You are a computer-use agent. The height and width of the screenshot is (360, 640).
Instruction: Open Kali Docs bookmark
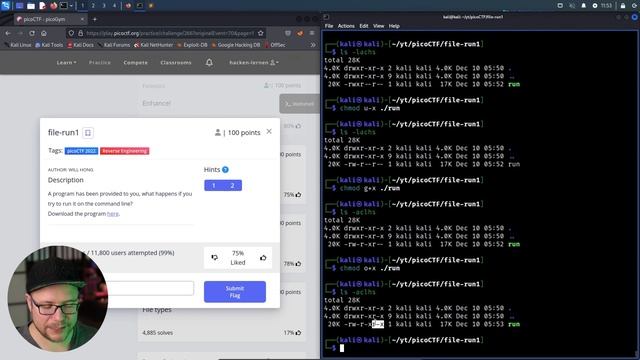pos(80,45)
